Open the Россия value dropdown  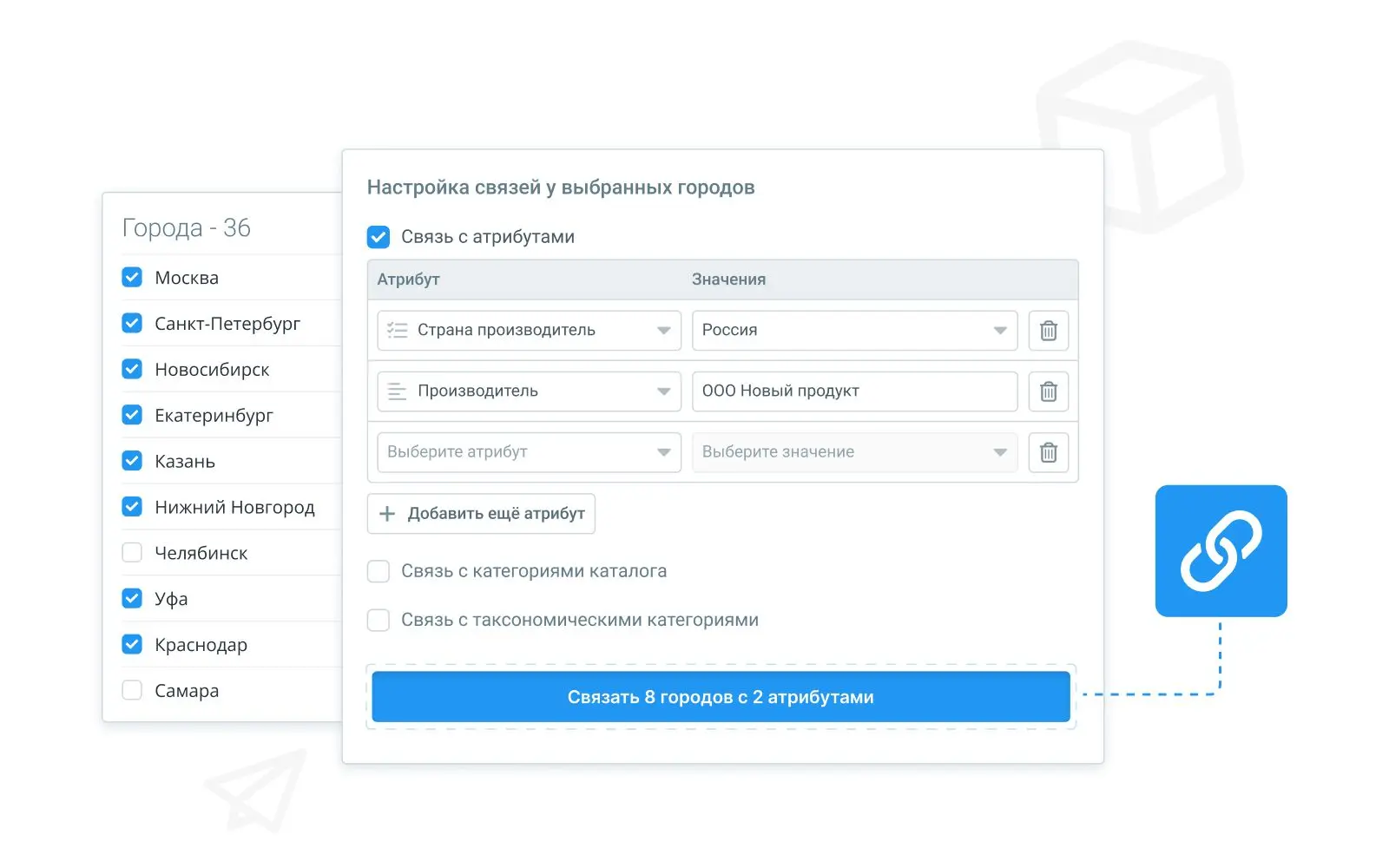[x=854, y=331]
